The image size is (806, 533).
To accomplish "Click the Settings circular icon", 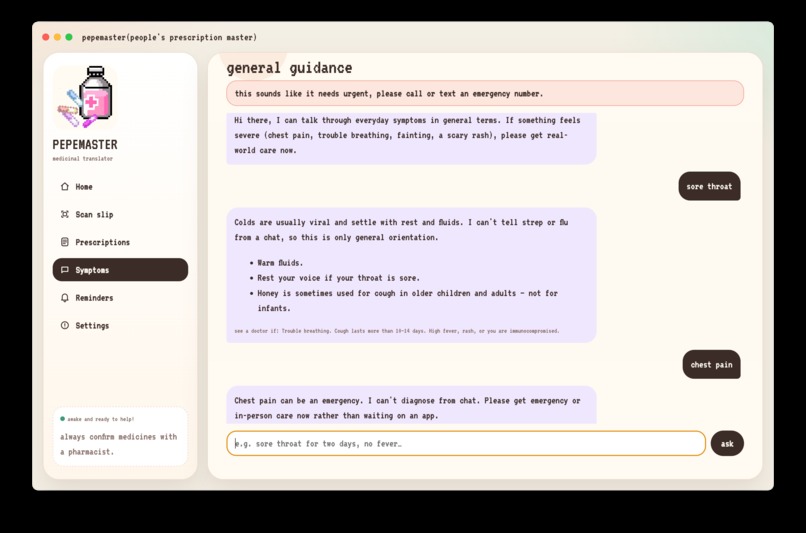I will [65, 325].
